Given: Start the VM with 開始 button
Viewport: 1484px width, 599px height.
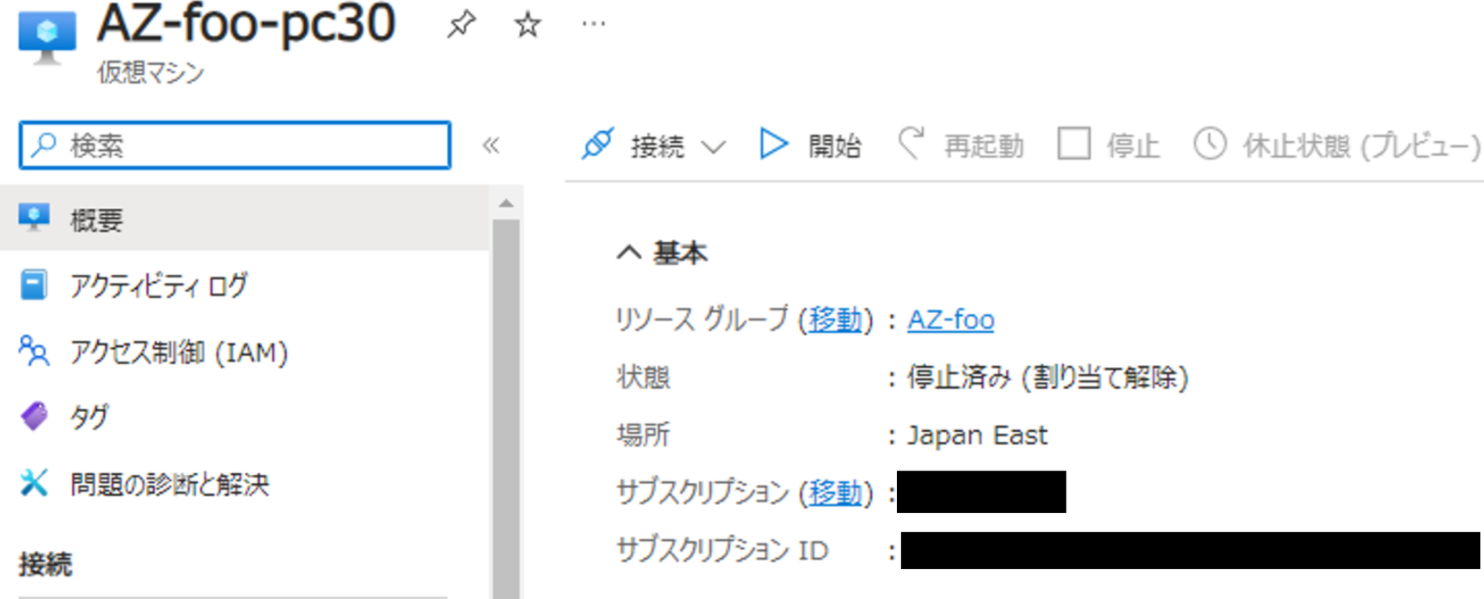Looking at the screenshot, I should (810, 146).
